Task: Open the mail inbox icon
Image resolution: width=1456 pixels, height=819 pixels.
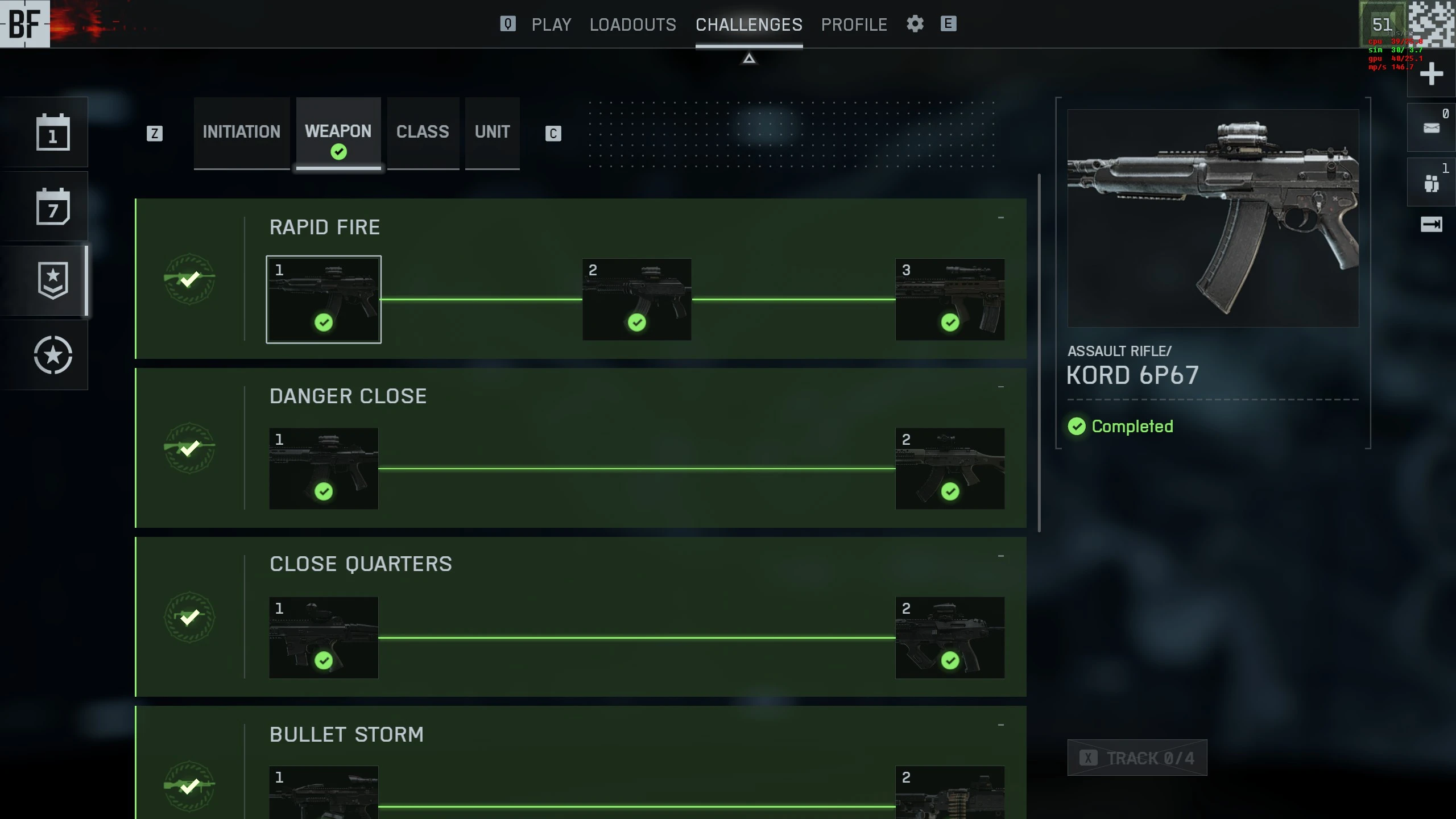Action: click(1431, 128)
